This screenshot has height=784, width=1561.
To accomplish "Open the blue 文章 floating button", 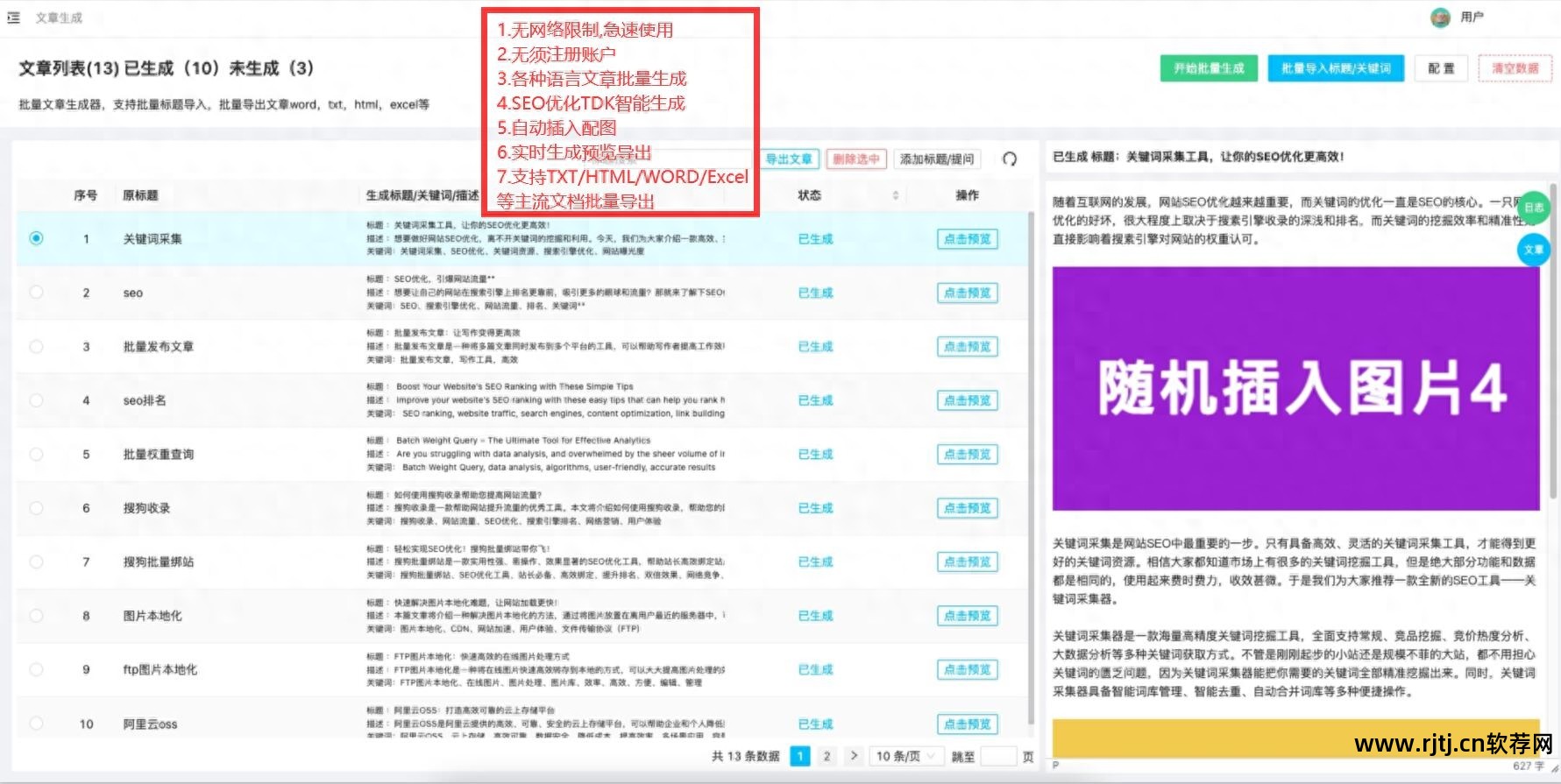I will pos(1533,250).
